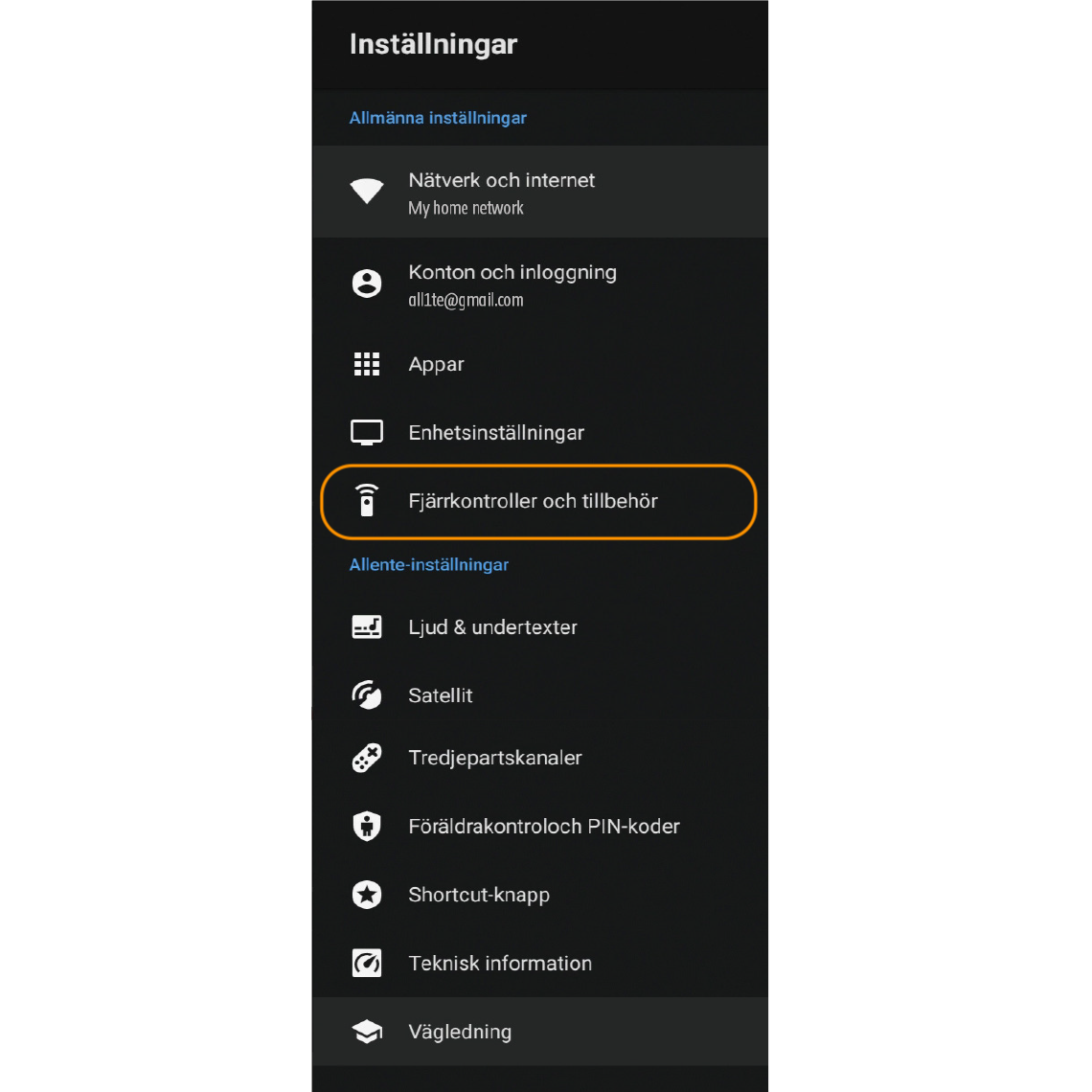Image resolution: width=1092 pixels, height=1092 pixels.
Task: Click the Appar grid icon
Action: [367, 364]
